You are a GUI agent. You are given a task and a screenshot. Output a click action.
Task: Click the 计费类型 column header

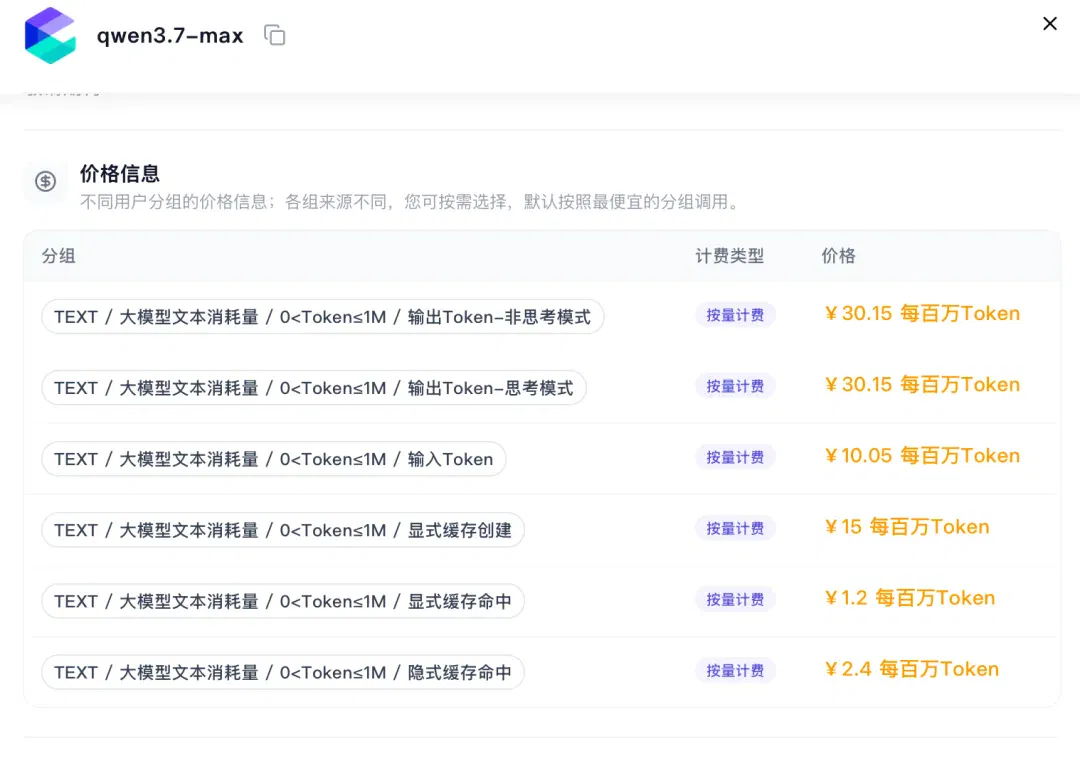[729, 256]
